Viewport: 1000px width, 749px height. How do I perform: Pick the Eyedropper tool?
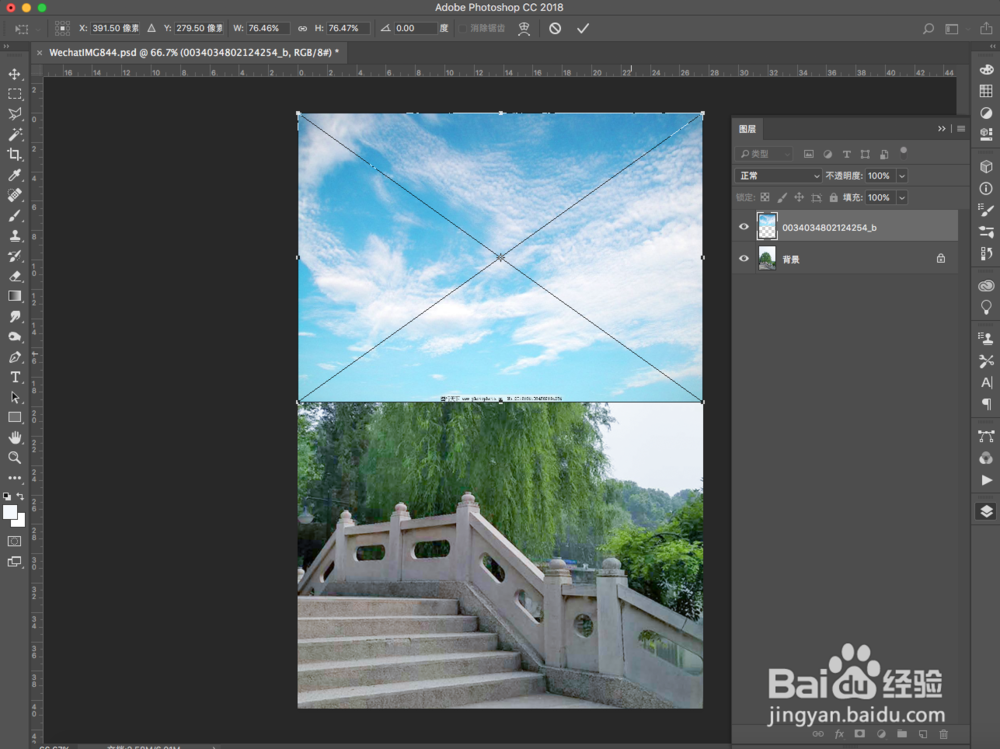point(14,175)
